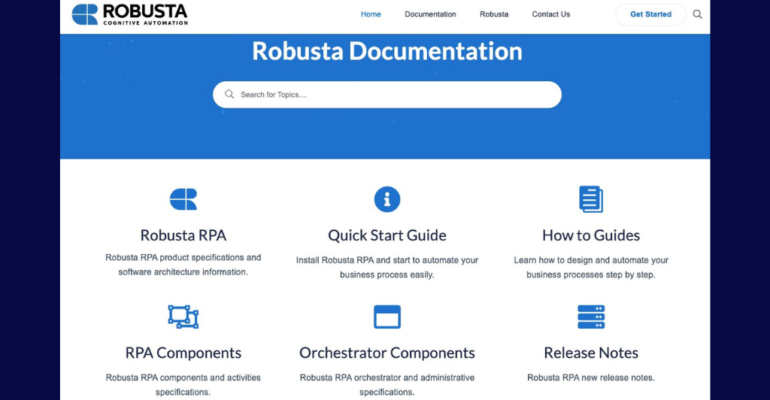Click the Robusta Documentation title
Viewport: 770px width, 400px height.
click(x=387, y=51)
